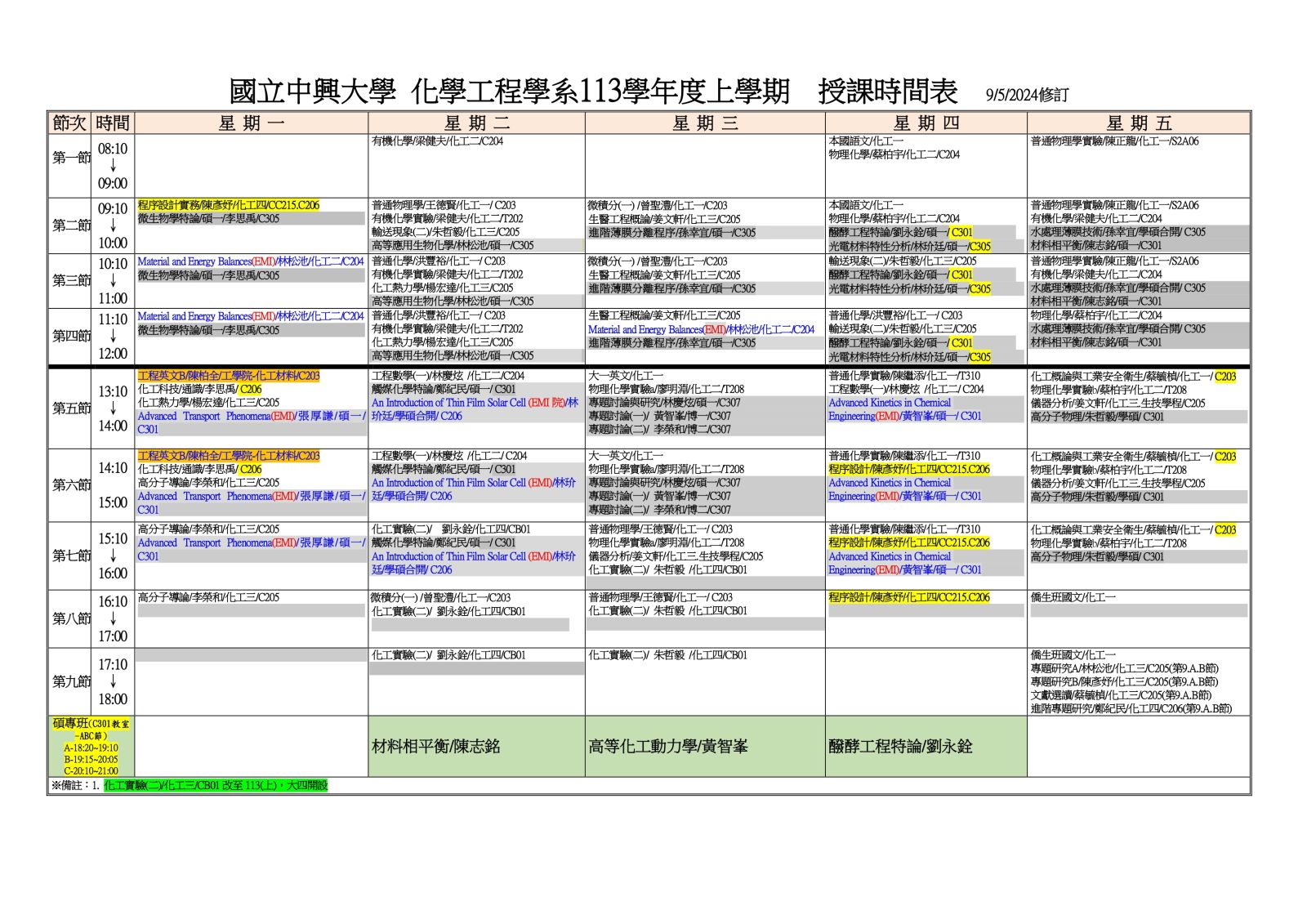The width and height of the screenshot is (1307, 924).
Task: Select the 08:10 start time
Action: (x=113, y=149)
